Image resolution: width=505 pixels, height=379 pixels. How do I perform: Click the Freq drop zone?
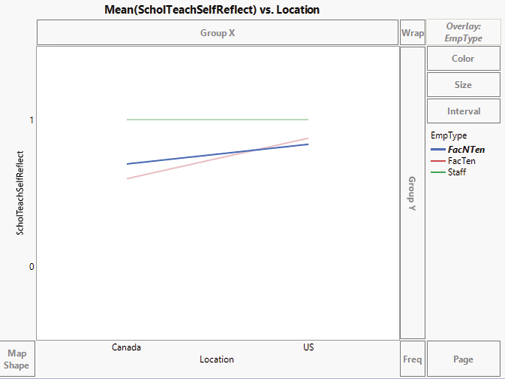(x=413, y=359)
